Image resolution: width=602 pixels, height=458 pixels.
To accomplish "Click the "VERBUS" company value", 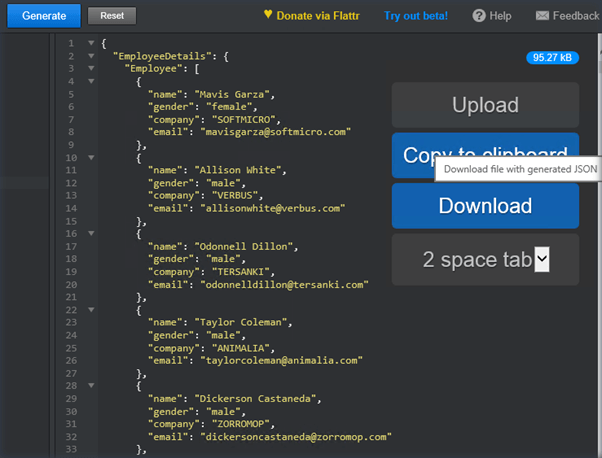I will point(235,195).
